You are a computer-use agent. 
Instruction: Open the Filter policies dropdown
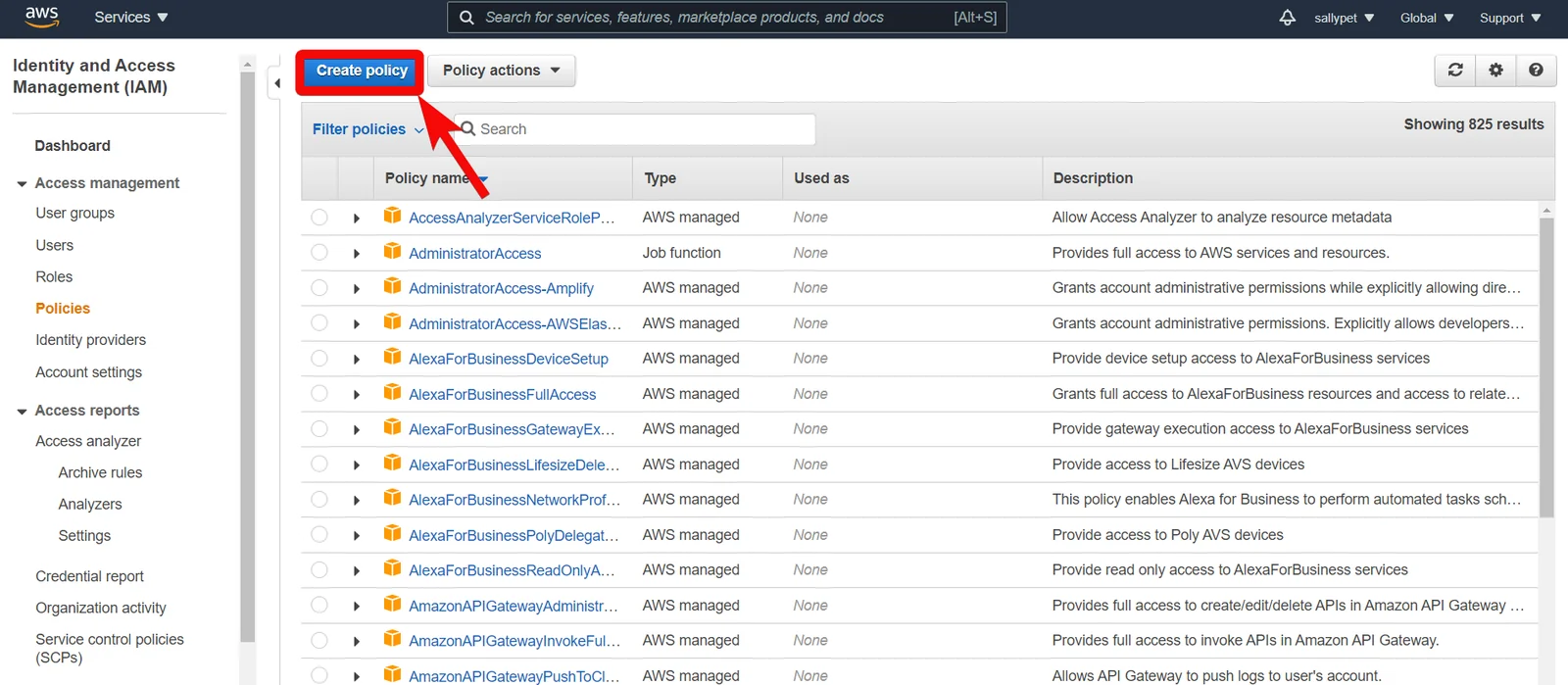tap(368, 129)
